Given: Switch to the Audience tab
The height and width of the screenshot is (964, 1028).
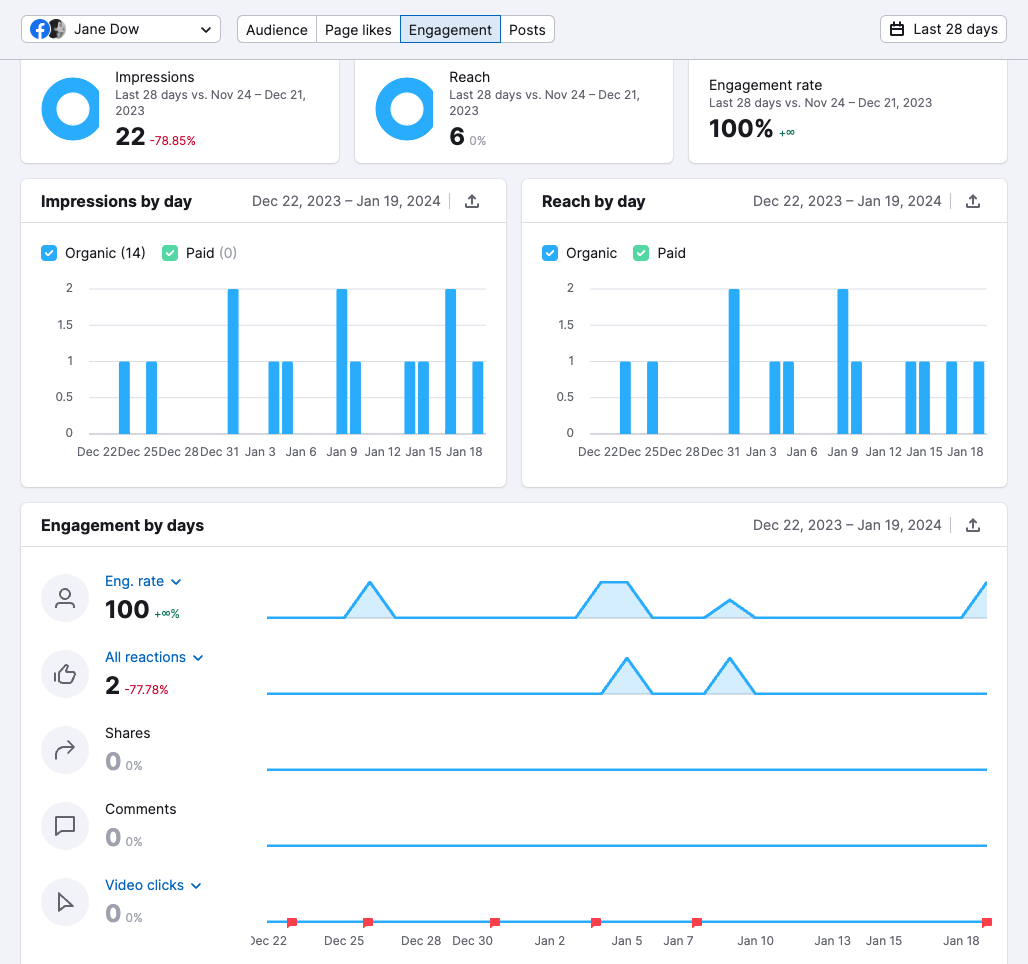Looking at the screenshot, I should pos(277,29).
